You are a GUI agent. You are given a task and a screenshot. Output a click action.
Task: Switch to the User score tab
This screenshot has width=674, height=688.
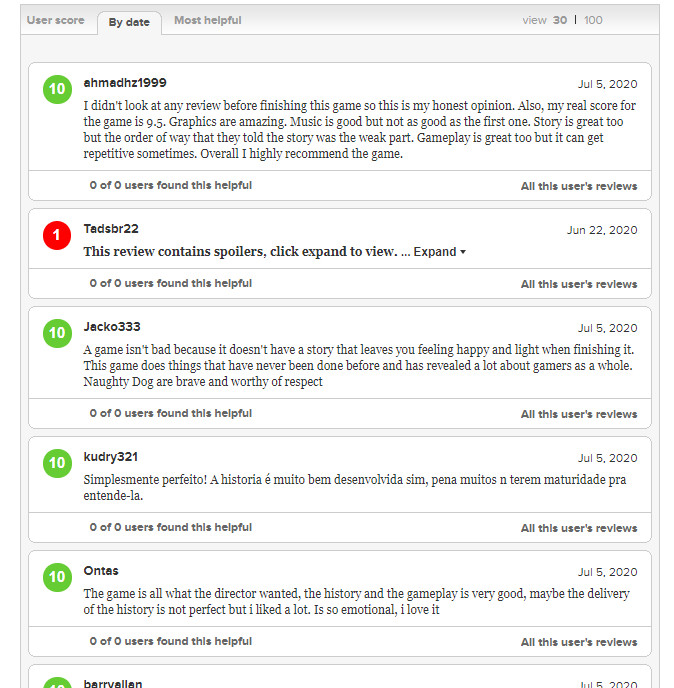[x=56, y=20]
